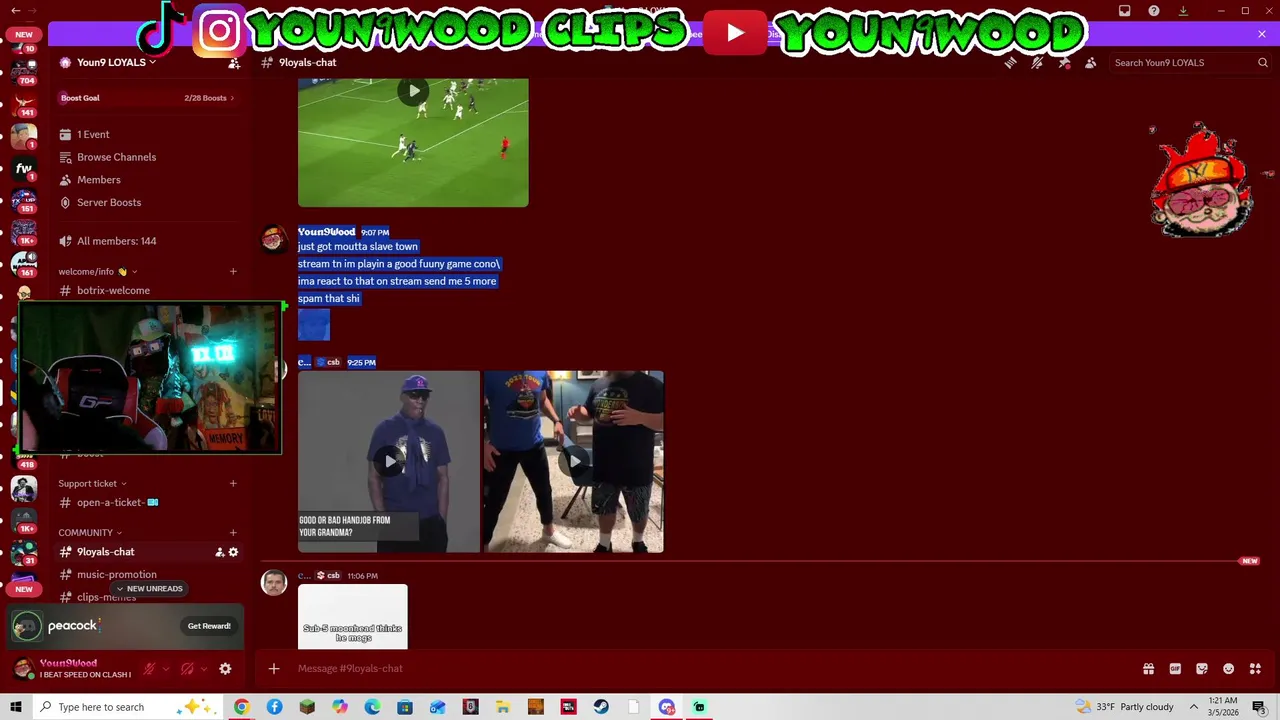
Task: Open Google Chrome from taskbar
Action: click(241, 707)
